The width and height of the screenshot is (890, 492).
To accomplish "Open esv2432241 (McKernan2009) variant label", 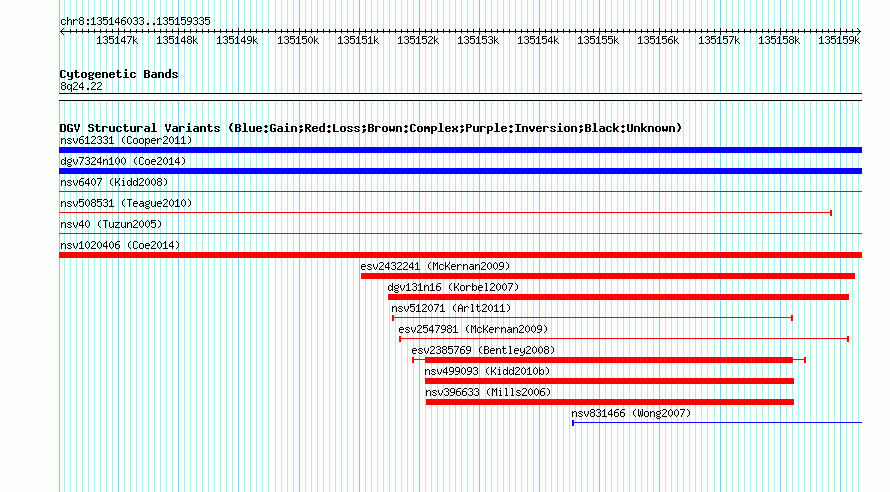I will 435,266.
